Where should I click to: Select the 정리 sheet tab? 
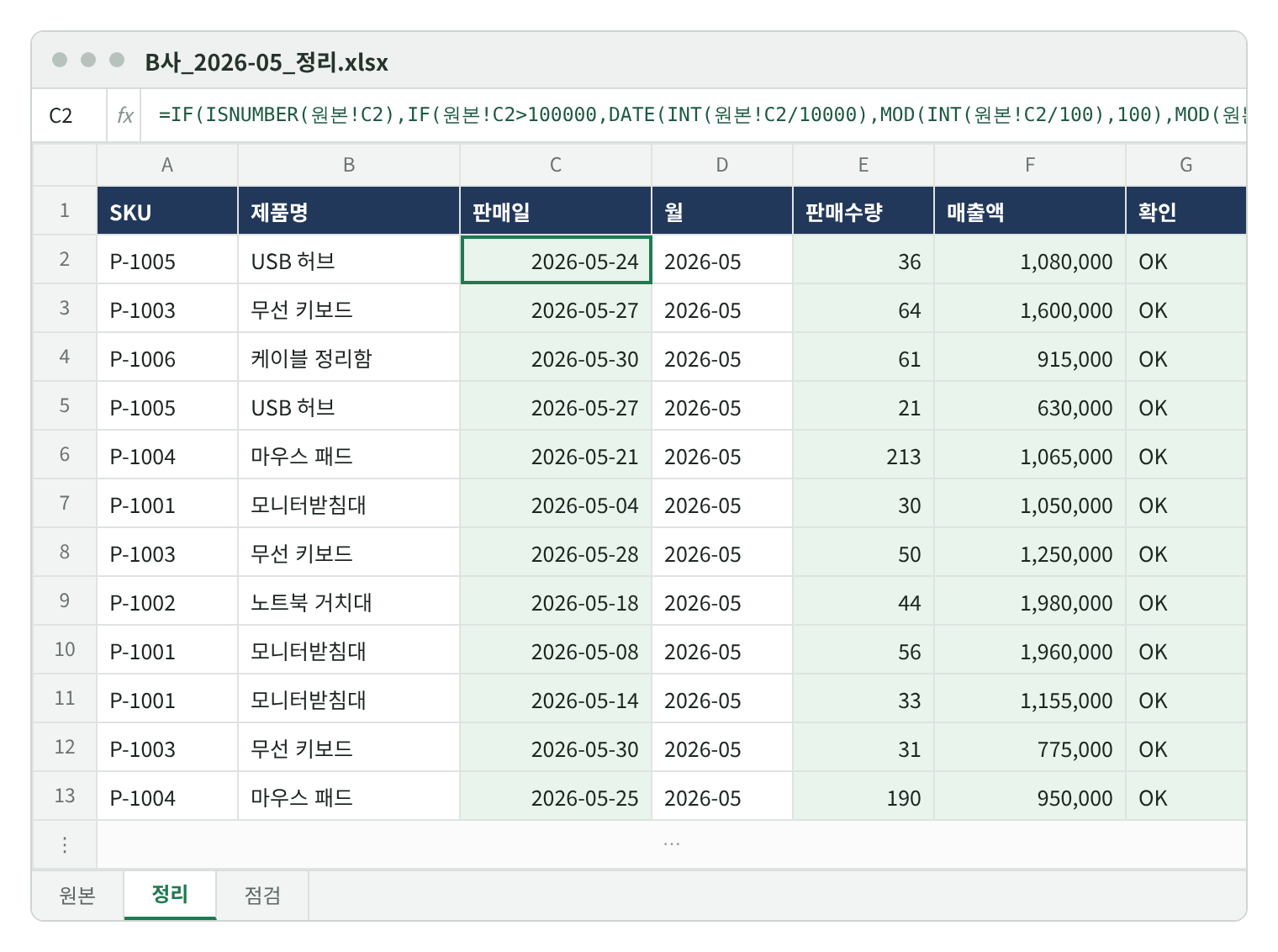[x=170, y=895]
